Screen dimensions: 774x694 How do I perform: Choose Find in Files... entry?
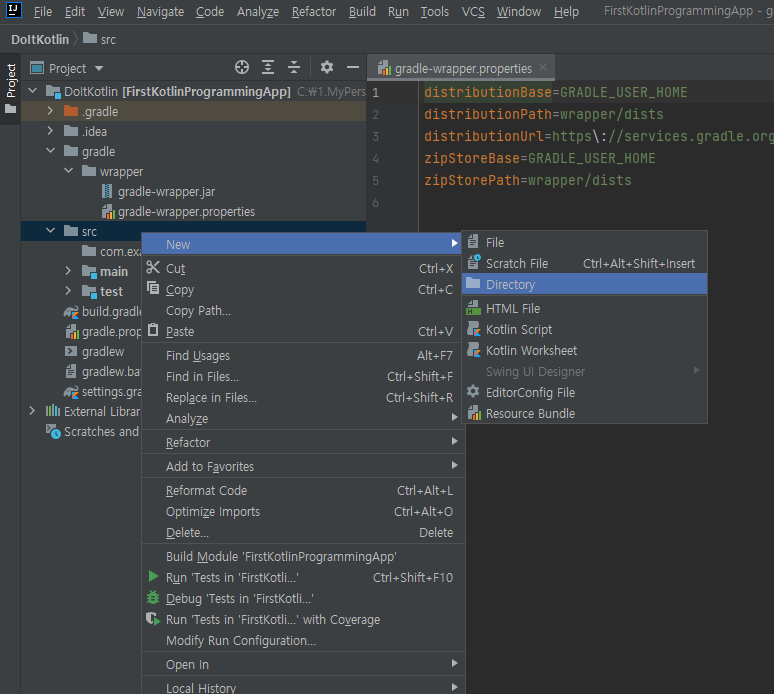pyautogui.click(x=302, y=377)
